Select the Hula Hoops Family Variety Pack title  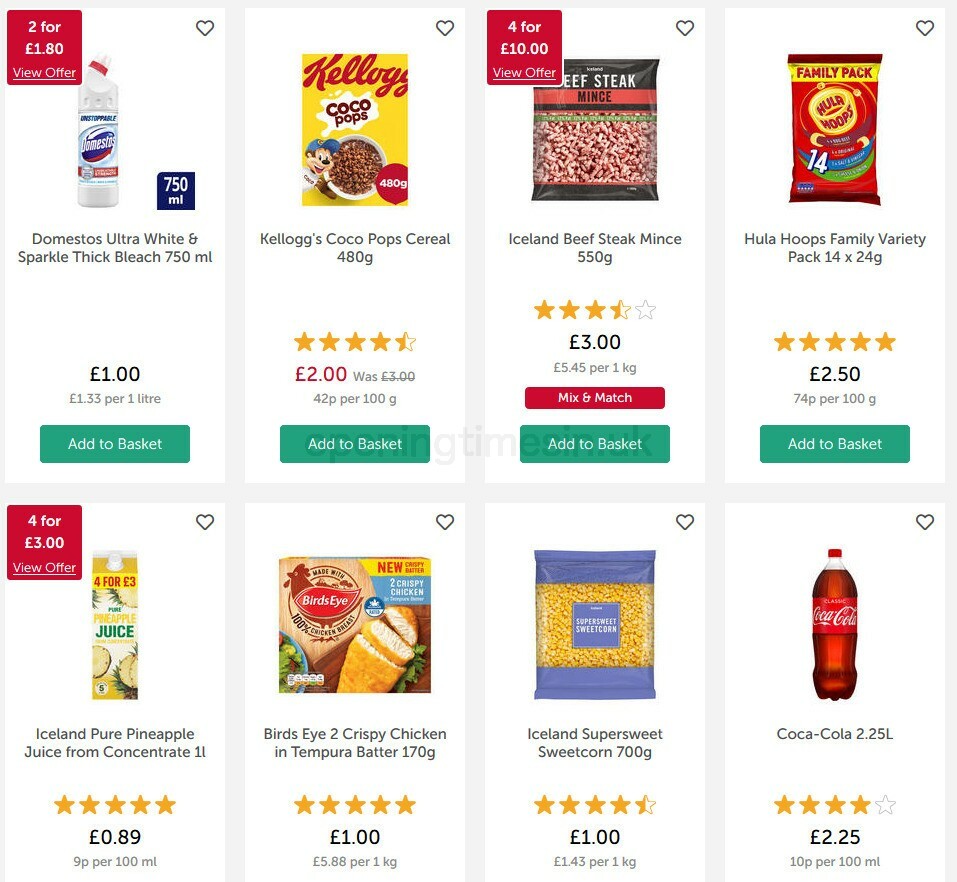point(835,248)
